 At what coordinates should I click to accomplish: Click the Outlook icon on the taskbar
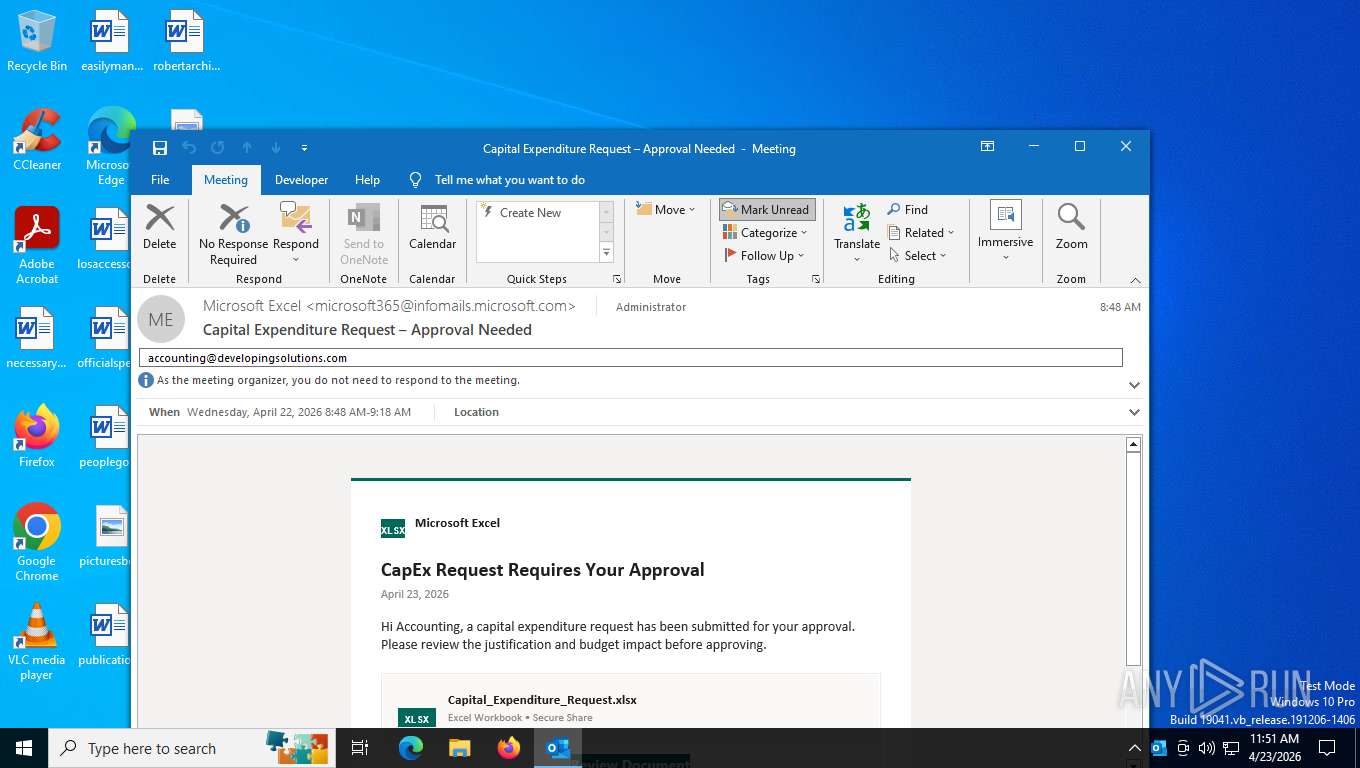pyautogui.click(x=558, y=748)
